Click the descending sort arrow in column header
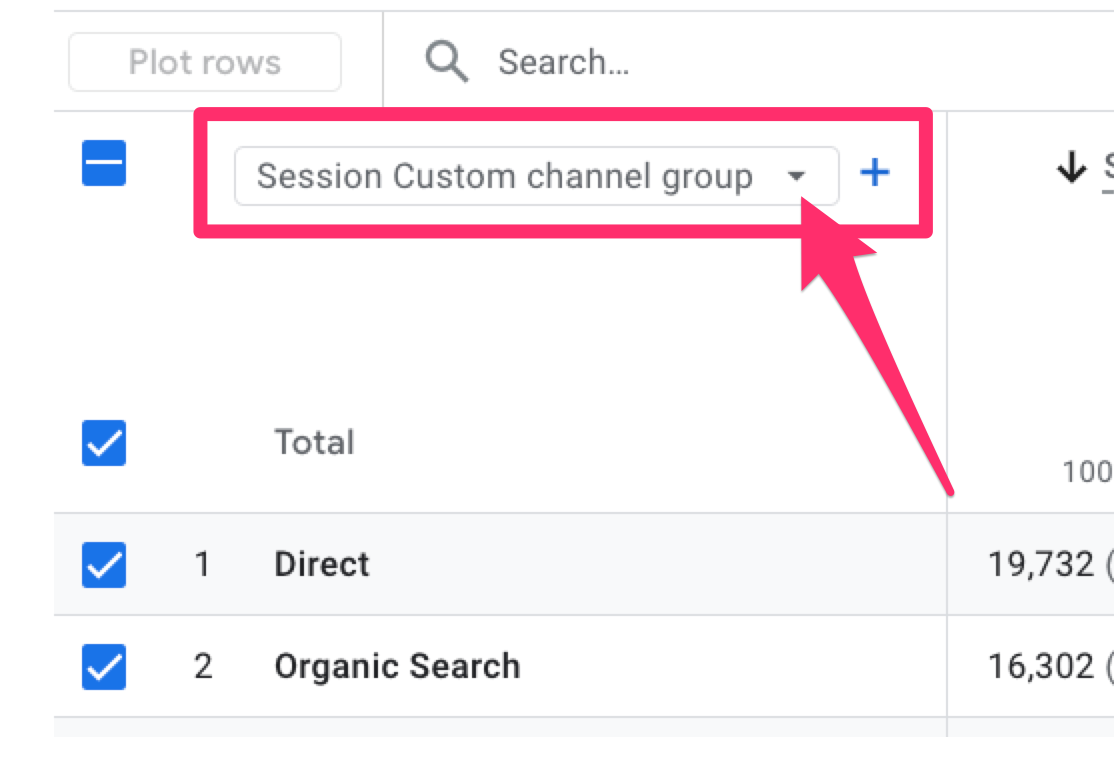 [x=1071, y=169]
